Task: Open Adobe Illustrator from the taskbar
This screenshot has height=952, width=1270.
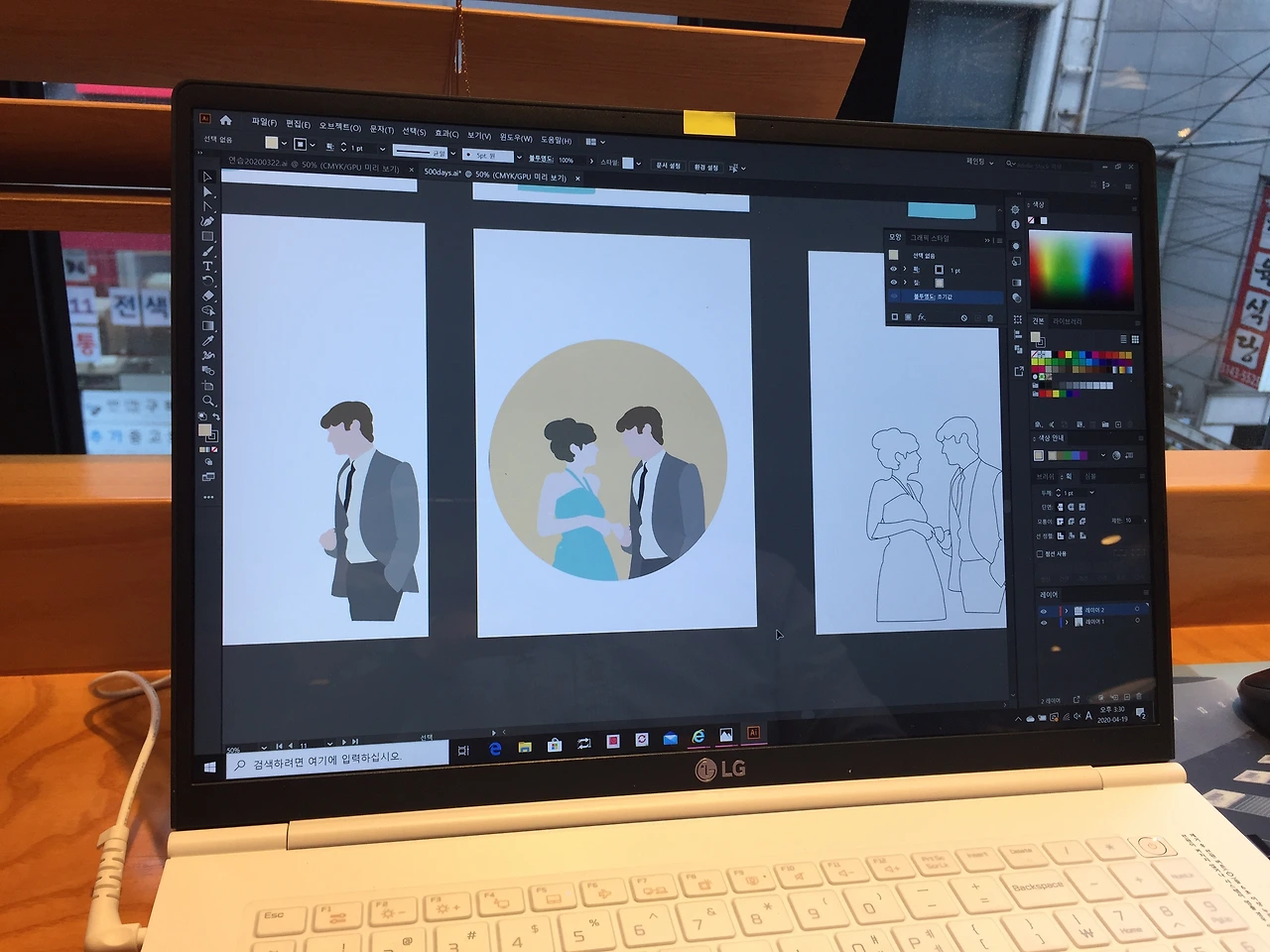Action: click(753, 733)
